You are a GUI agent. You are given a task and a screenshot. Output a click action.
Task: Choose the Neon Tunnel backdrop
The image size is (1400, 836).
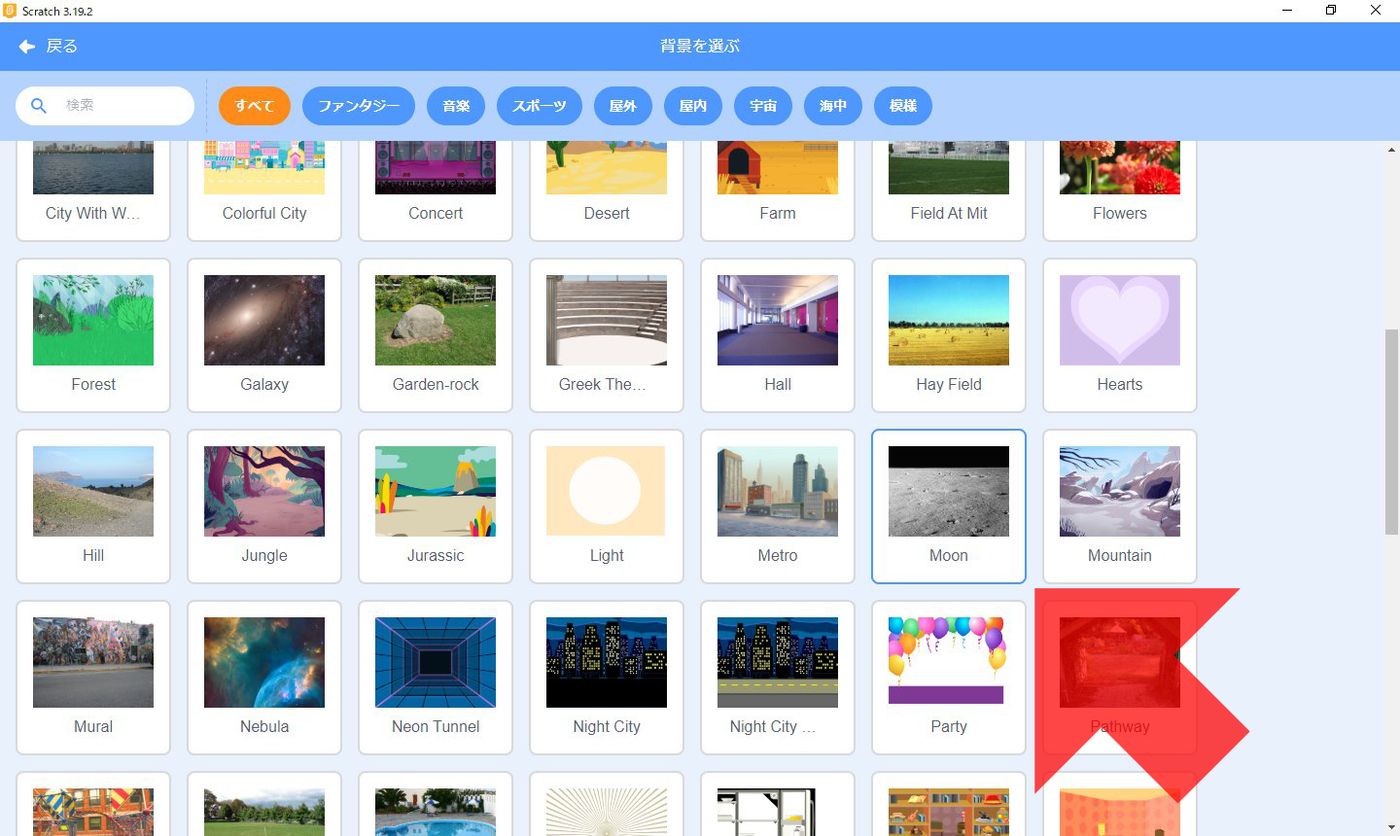click(x=435, y=677)
